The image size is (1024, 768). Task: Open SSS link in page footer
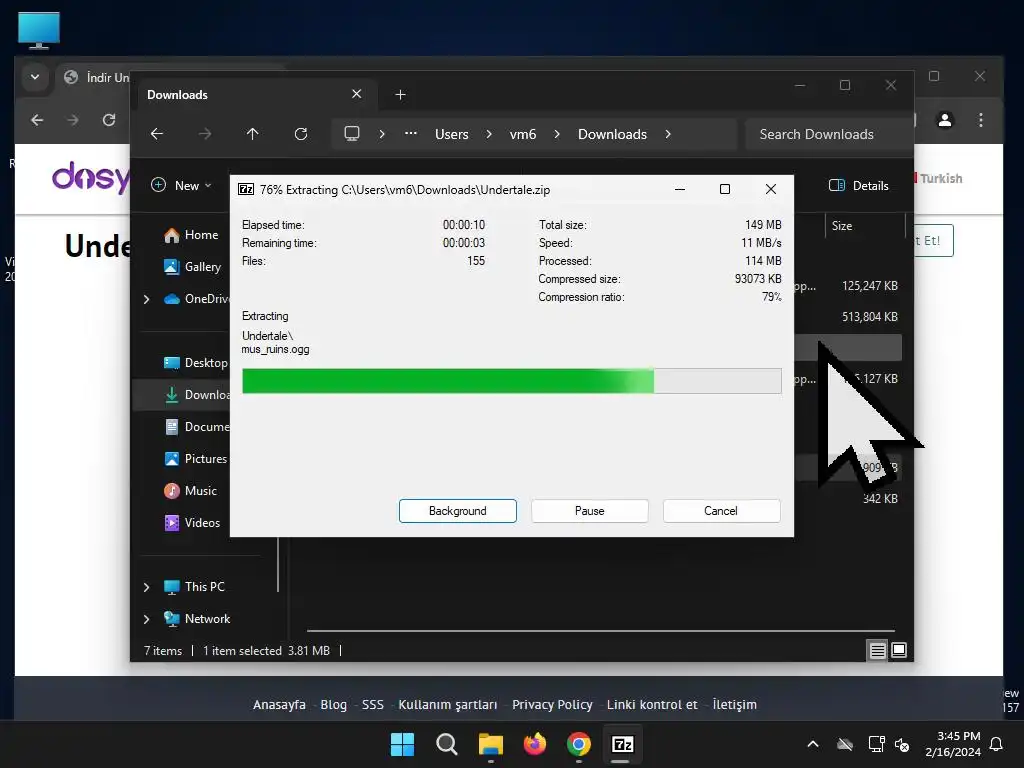(373, 705)
